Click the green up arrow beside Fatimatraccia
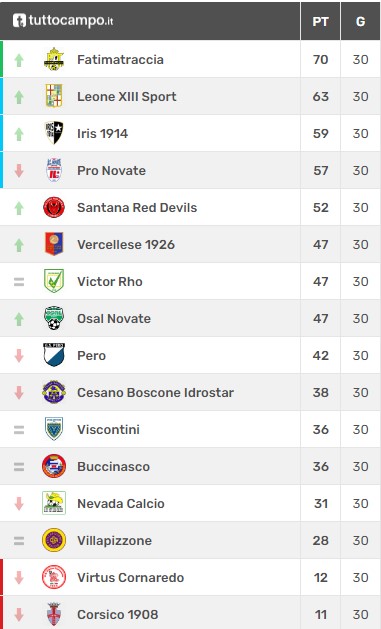This screenshot has height=629, width=381. (19, 60)
